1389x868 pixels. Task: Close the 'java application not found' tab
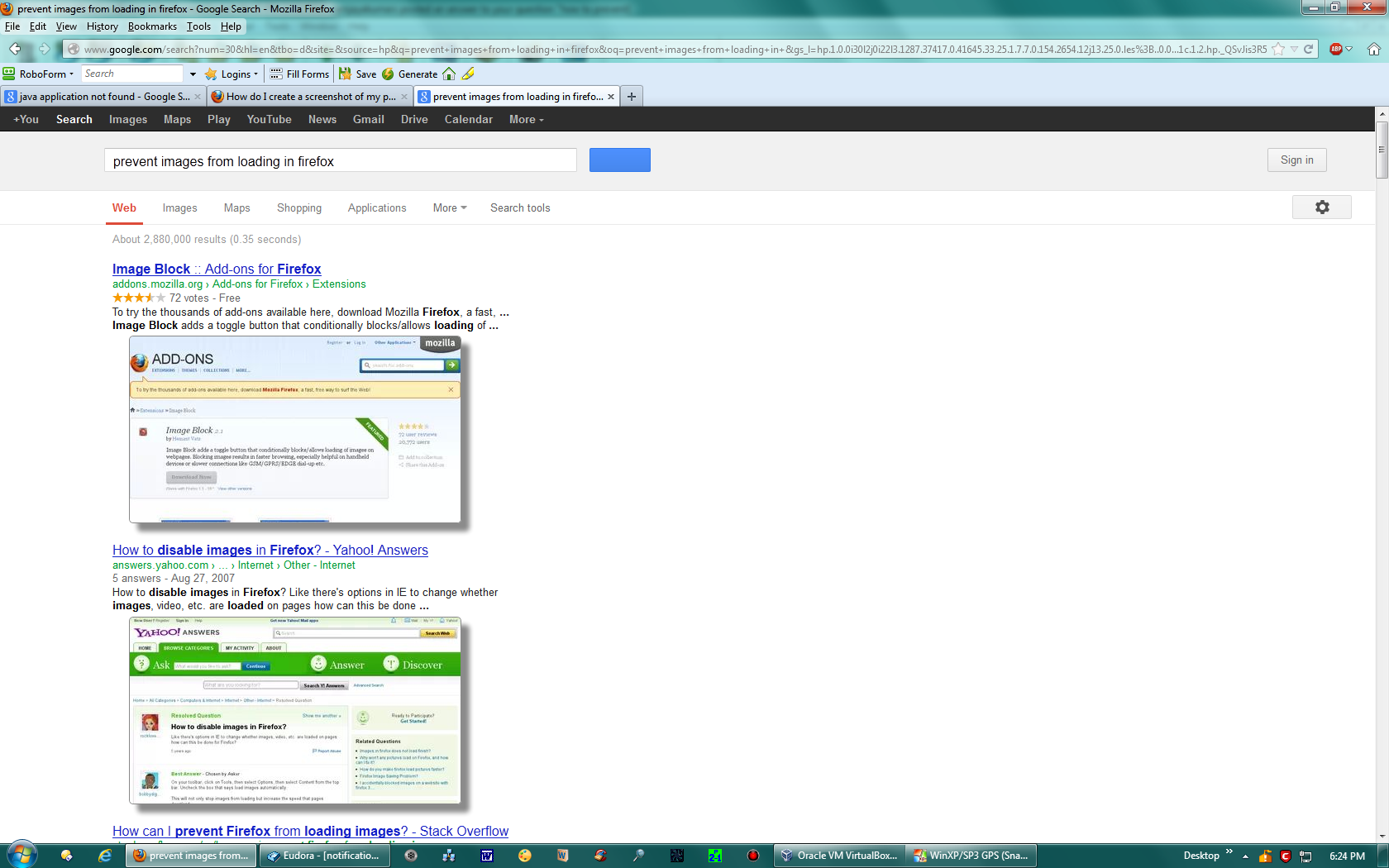(x=198, y=97)
